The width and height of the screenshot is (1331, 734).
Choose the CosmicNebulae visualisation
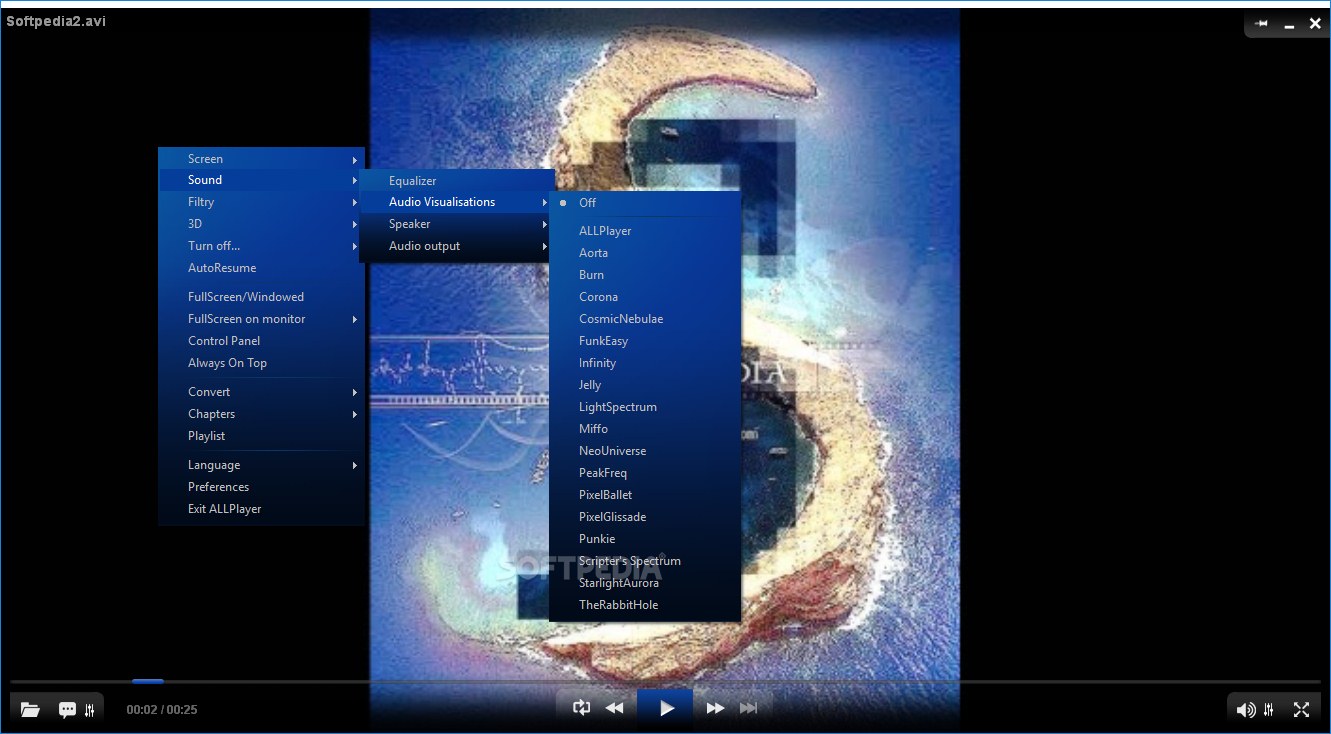point(620,319)
